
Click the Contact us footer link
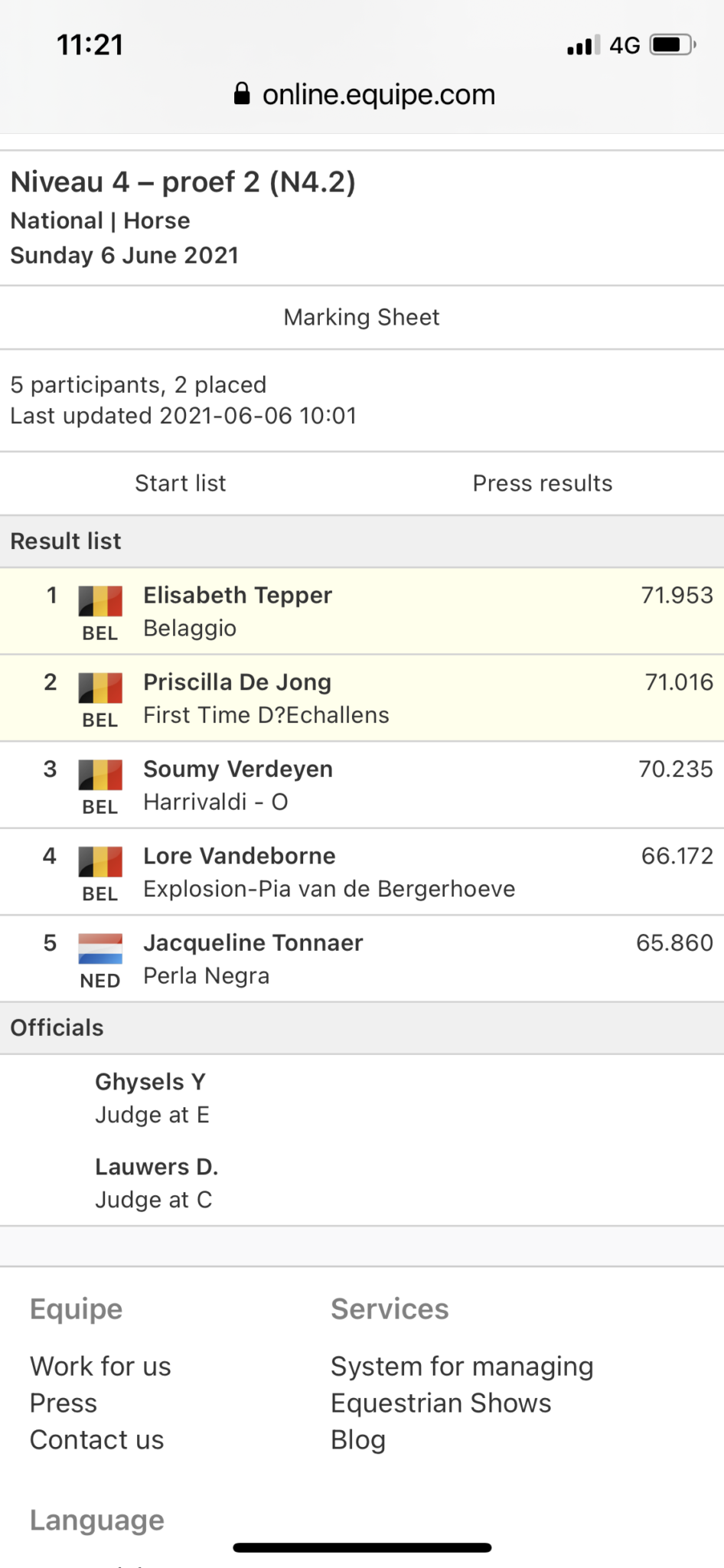coord(96,1439)
